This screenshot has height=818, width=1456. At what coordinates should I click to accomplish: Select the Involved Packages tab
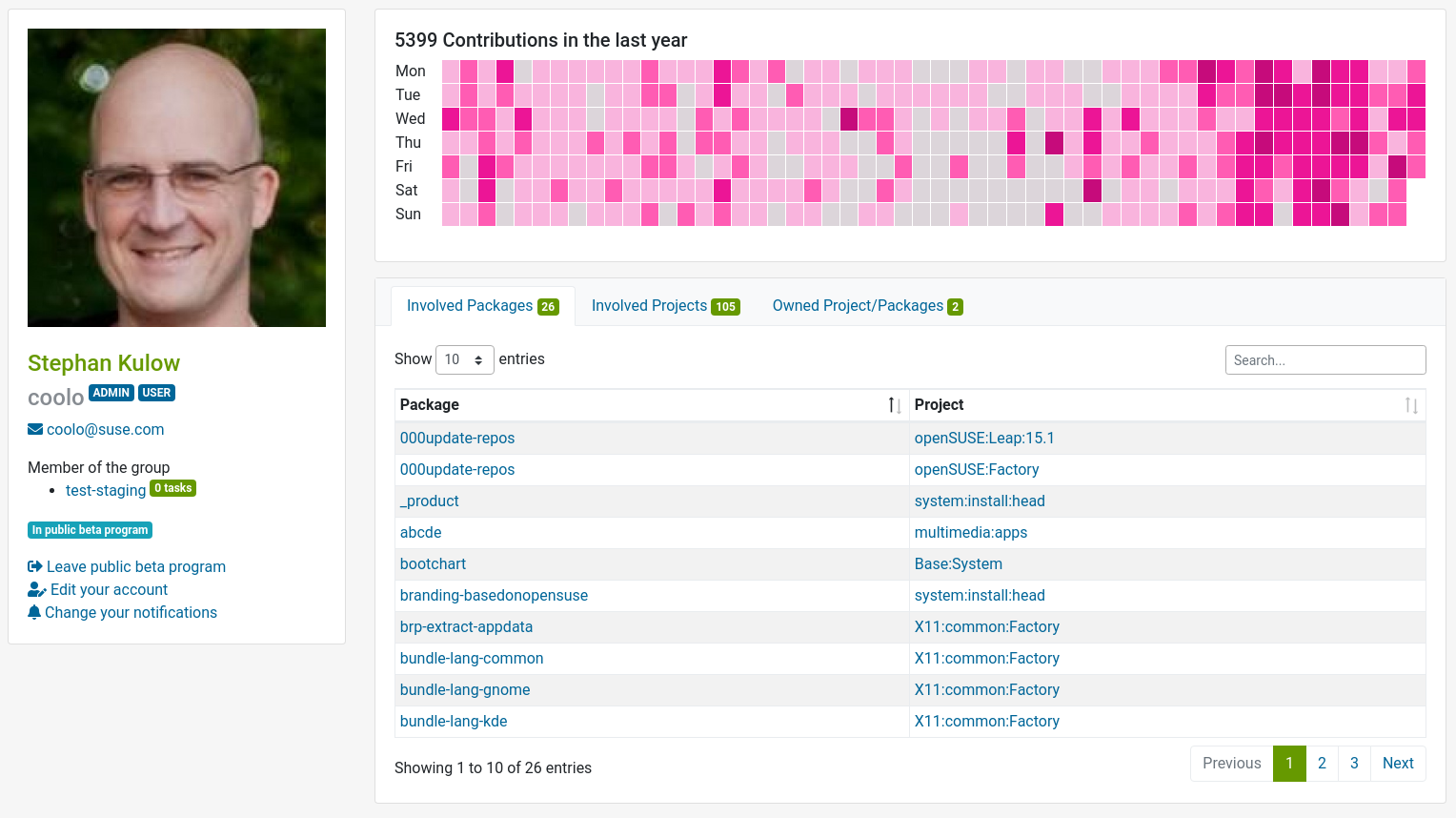tap(482, 306)
